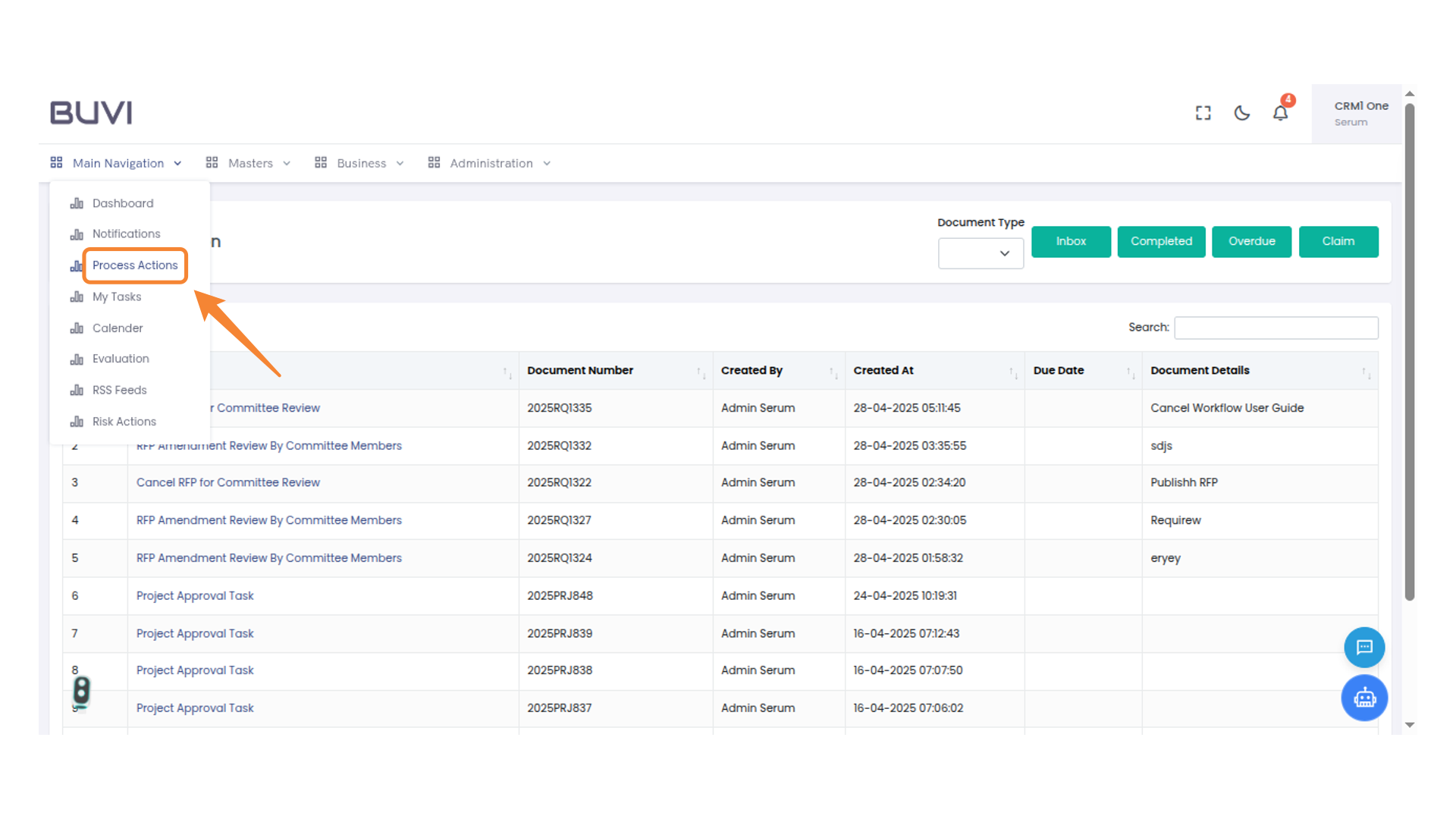Open the chat message floating icon
Image resolution: width=1456 pixels, height=819 pixels.
1364,647
